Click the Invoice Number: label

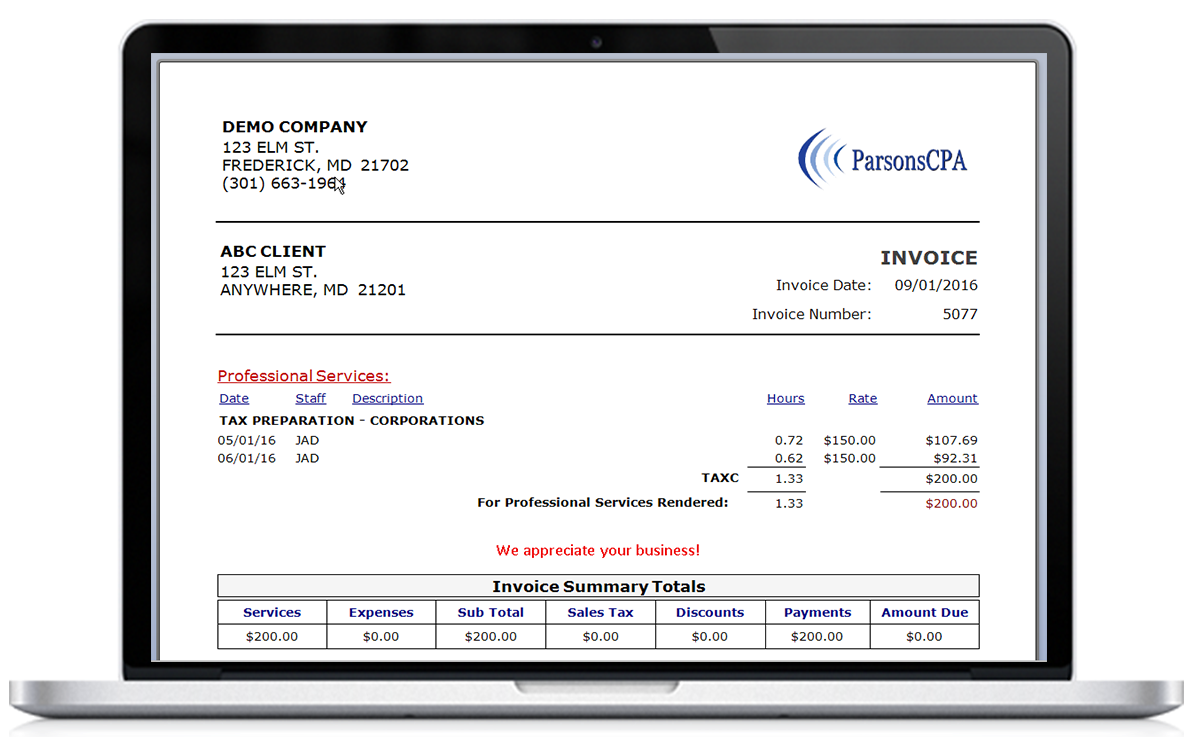coord(812,314)
